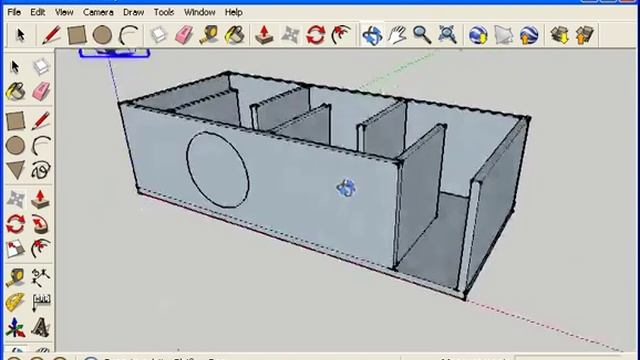Choose the Tape Measure in the left palette

(15, 278)
